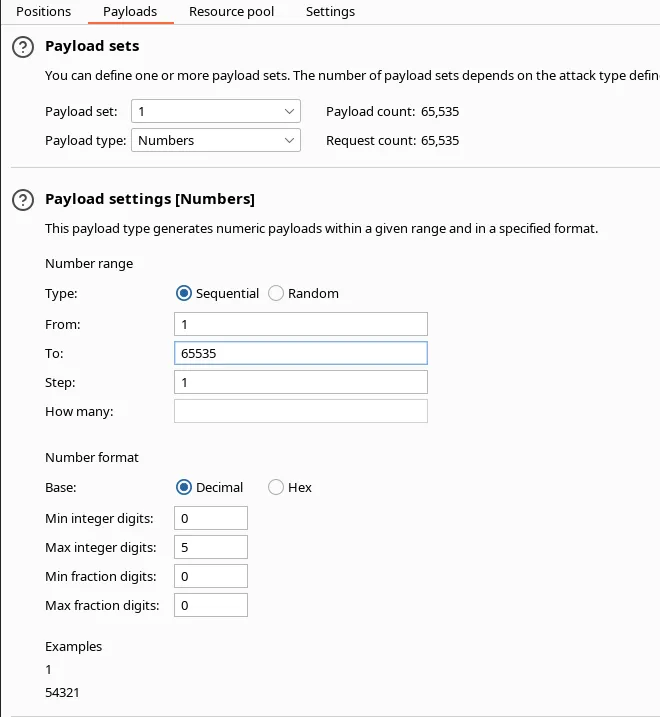
Task: Expand the Payload type dropdown
Action: 215,141
